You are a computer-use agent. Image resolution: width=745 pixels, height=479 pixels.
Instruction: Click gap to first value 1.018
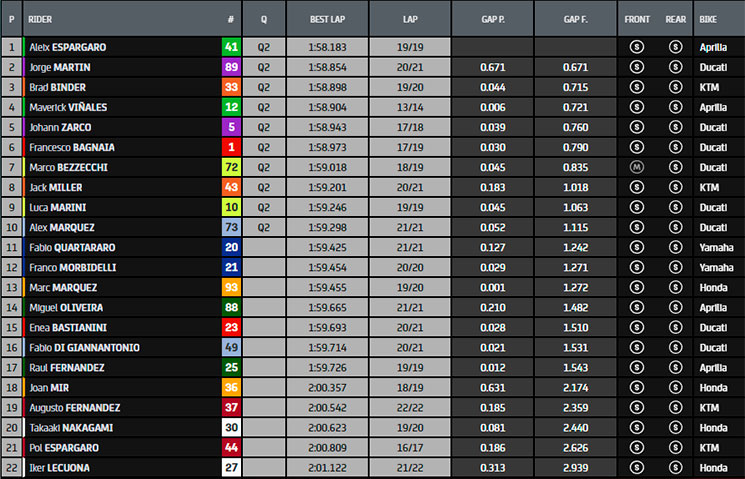click(575, 188)
